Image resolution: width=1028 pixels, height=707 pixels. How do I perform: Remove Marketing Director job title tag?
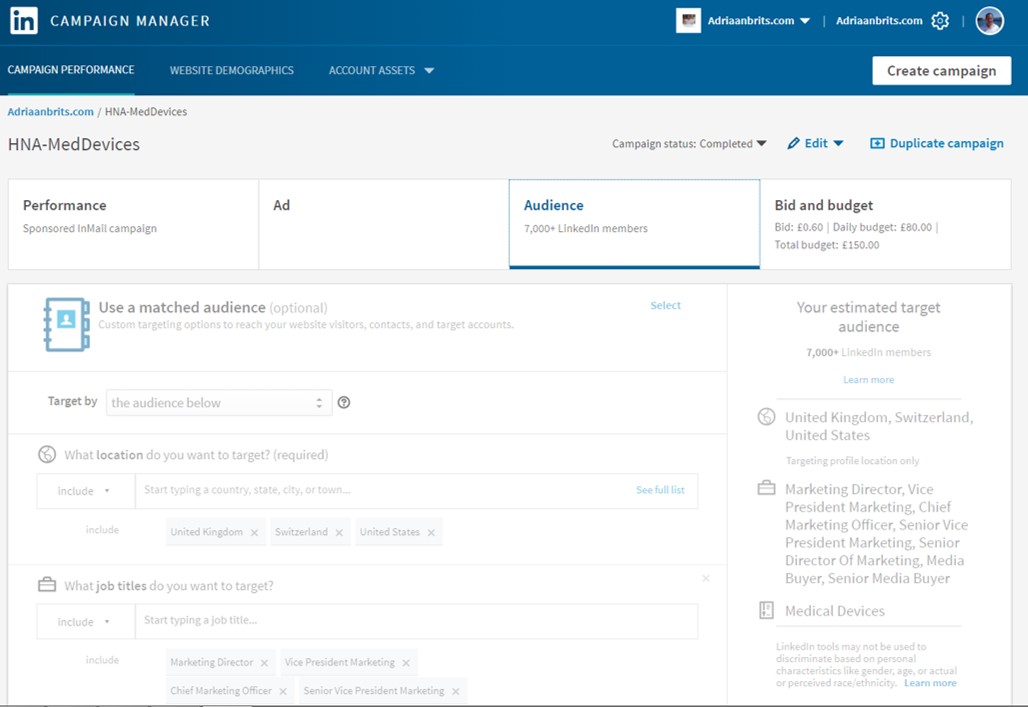264,663
